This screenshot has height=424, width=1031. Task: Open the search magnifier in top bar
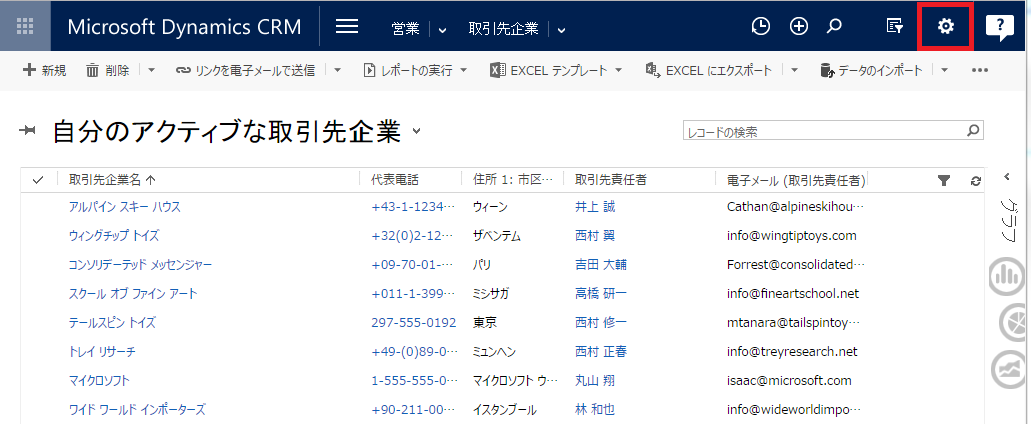point(834,26)
